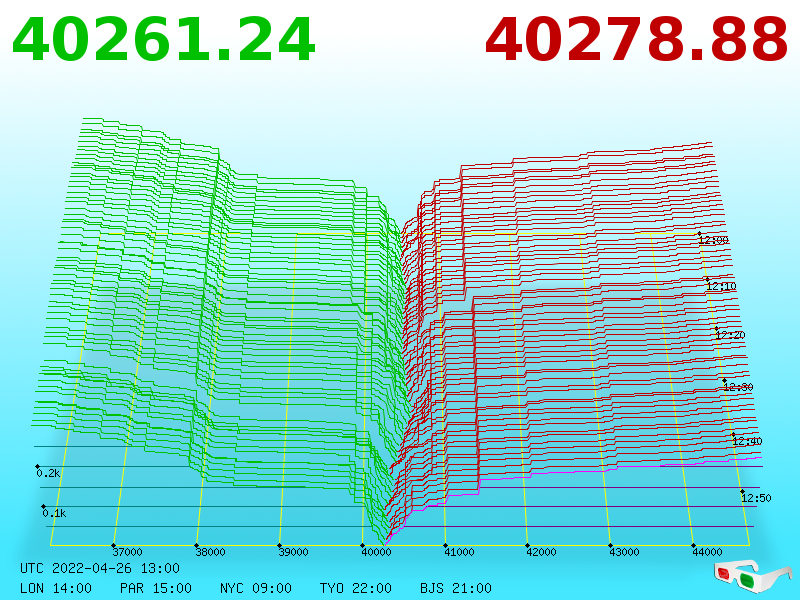Click the 37000 price axis label
This screenshot has height=600, width=800.
click(128, 552)
